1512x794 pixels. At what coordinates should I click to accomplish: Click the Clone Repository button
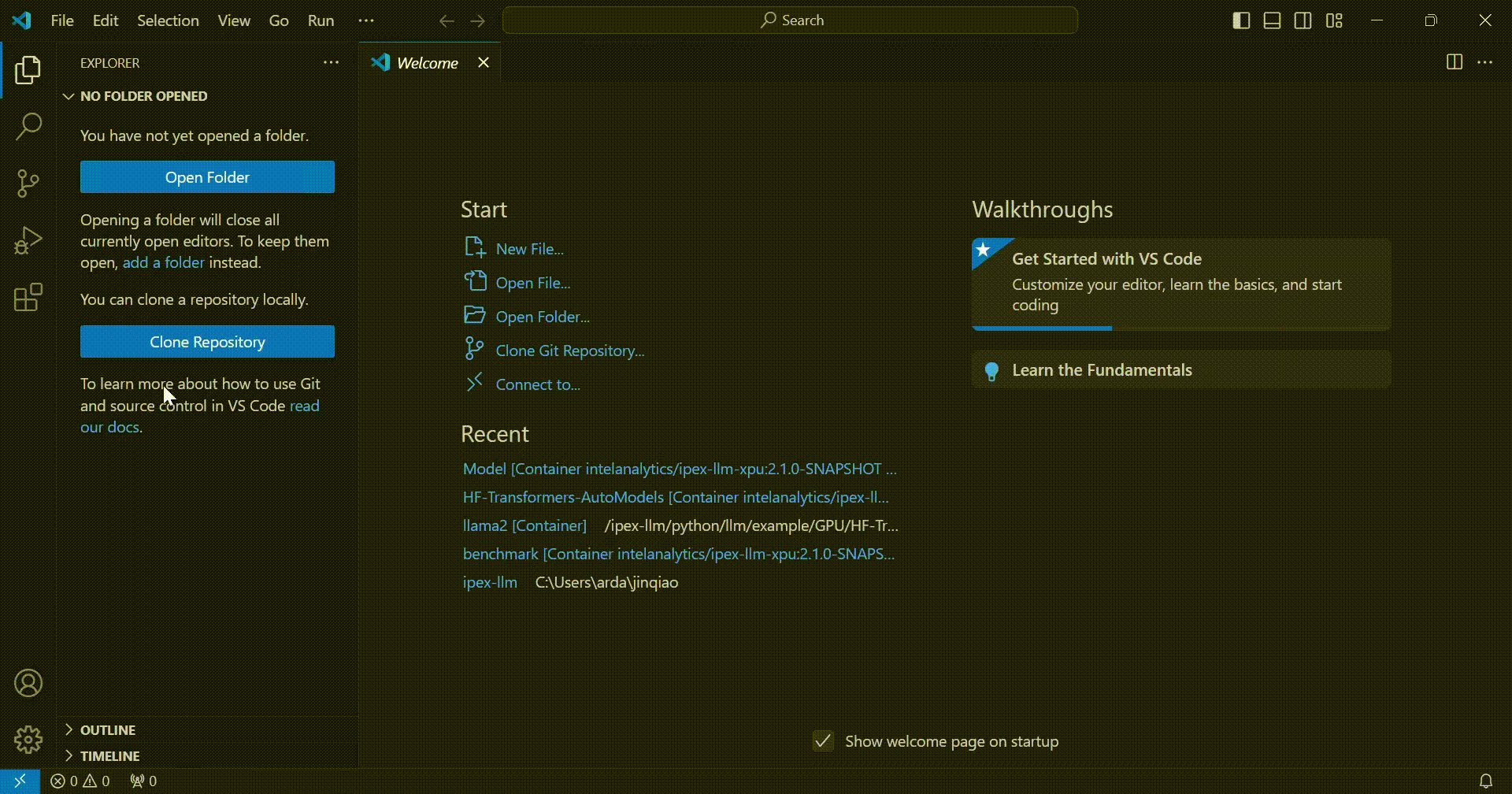click(207, 342)
